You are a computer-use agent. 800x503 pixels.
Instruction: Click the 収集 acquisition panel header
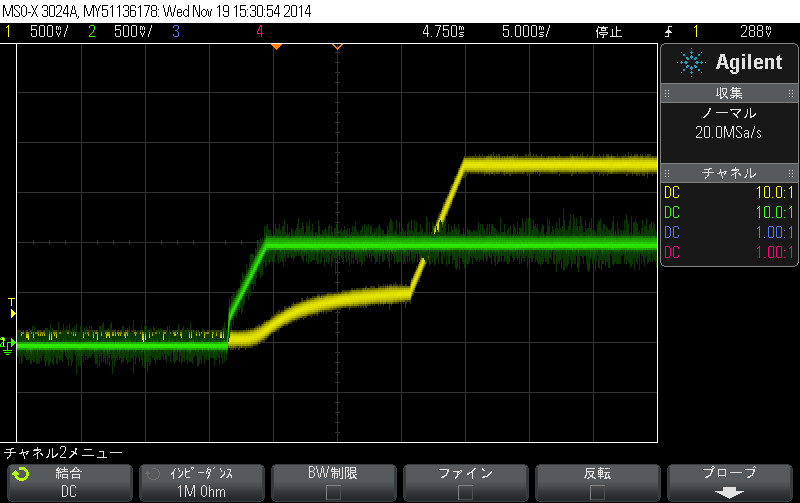[729, 93]
